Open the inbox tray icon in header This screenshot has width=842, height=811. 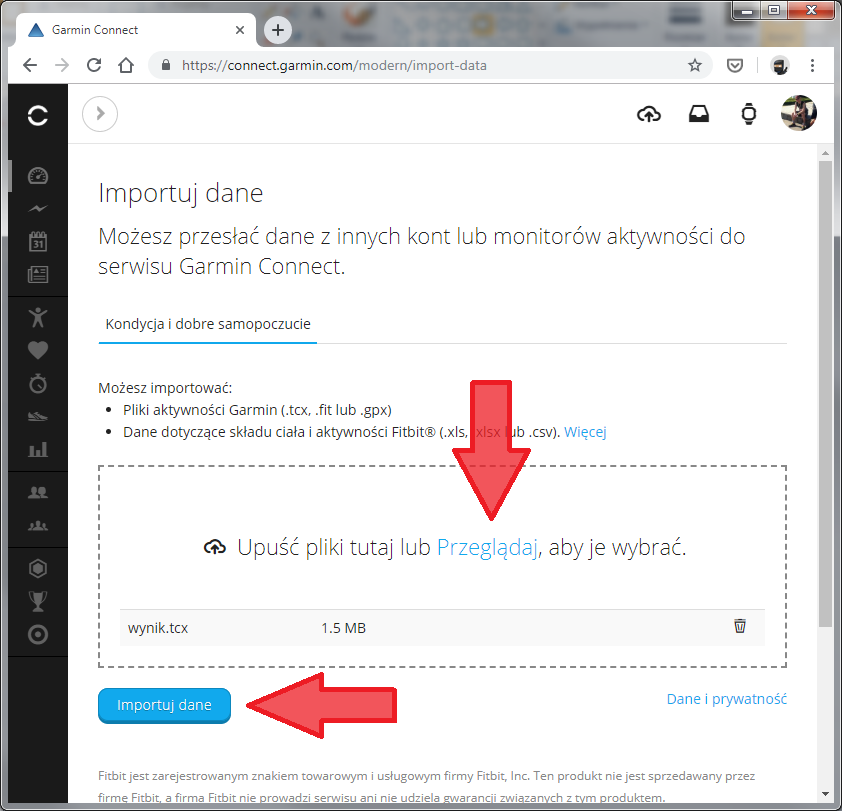tap(699, 114)
